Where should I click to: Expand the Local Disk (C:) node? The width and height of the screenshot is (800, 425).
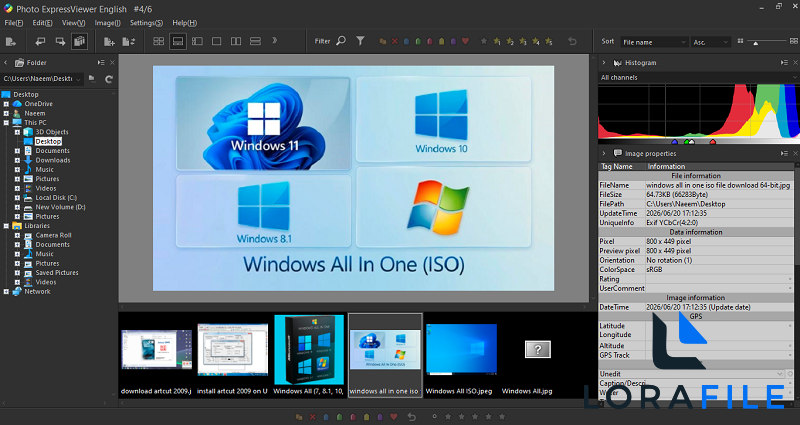(x=17, y=197)
